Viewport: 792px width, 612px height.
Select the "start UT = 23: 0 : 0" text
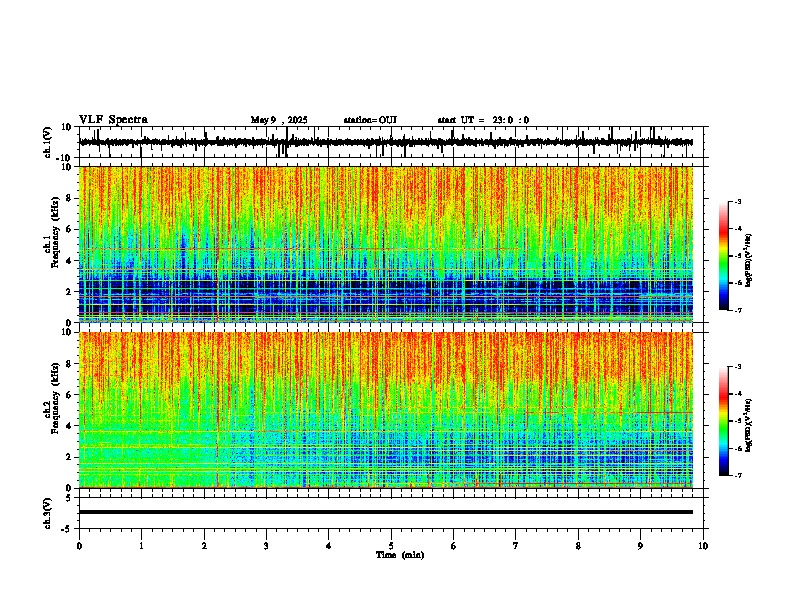click(483, 120)
